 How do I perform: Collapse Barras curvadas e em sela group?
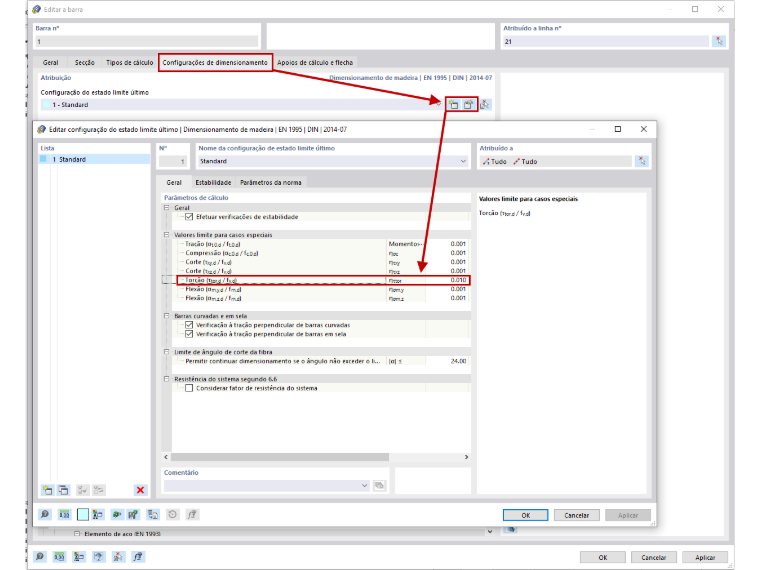pyautogui.click(x=166, y=316)
